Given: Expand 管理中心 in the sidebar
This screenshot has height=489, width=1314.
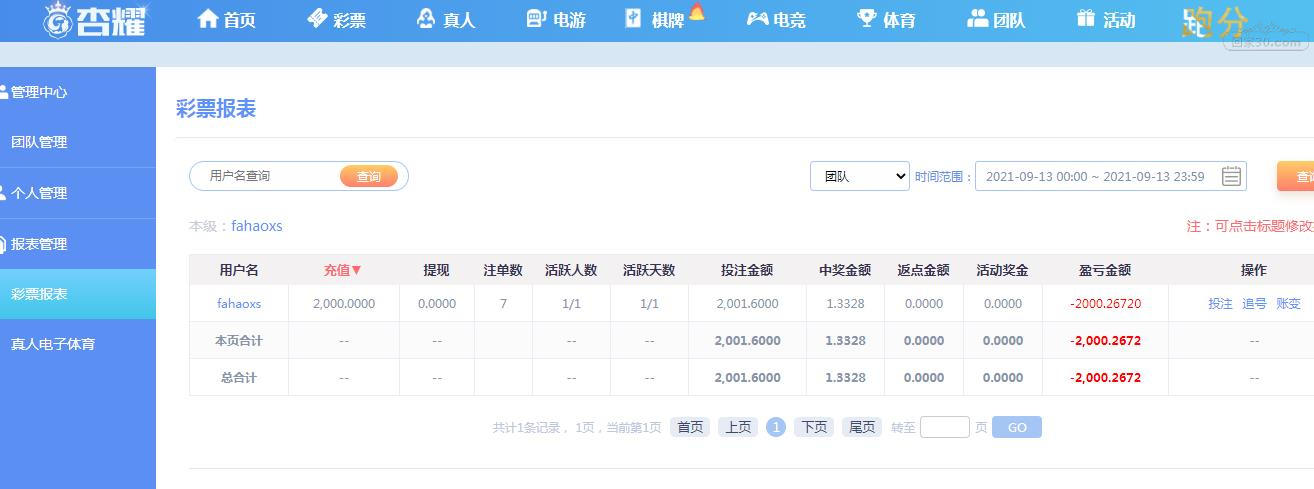Looking at the screenshot, I should point(78,92).
